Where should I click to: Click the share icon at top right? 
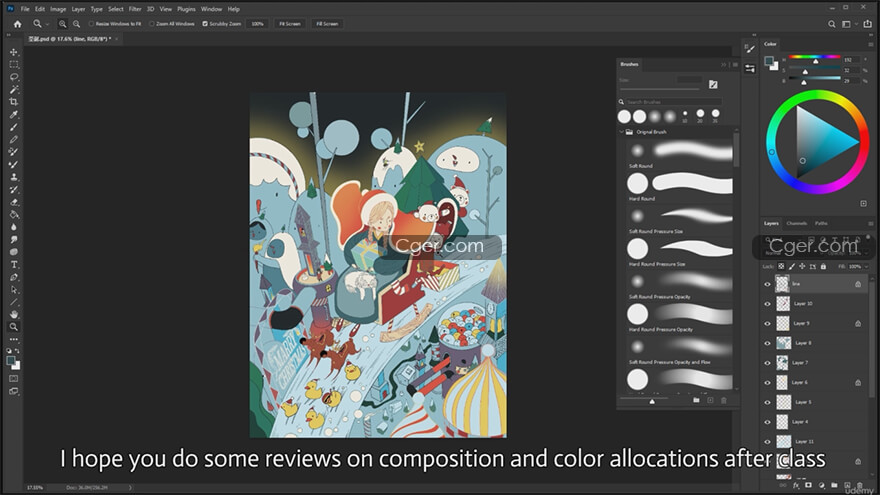868,24
